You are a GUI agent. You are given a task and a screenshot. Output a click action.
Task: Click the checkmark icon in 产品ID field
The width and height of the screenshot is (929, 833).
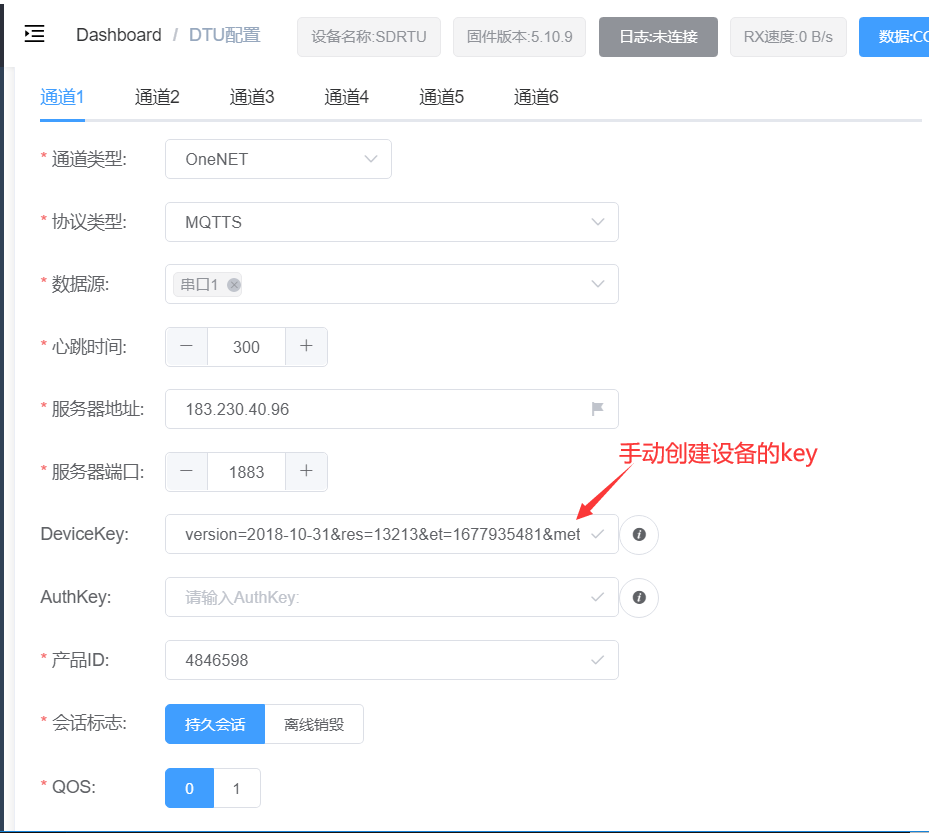(x=597, y=660)
